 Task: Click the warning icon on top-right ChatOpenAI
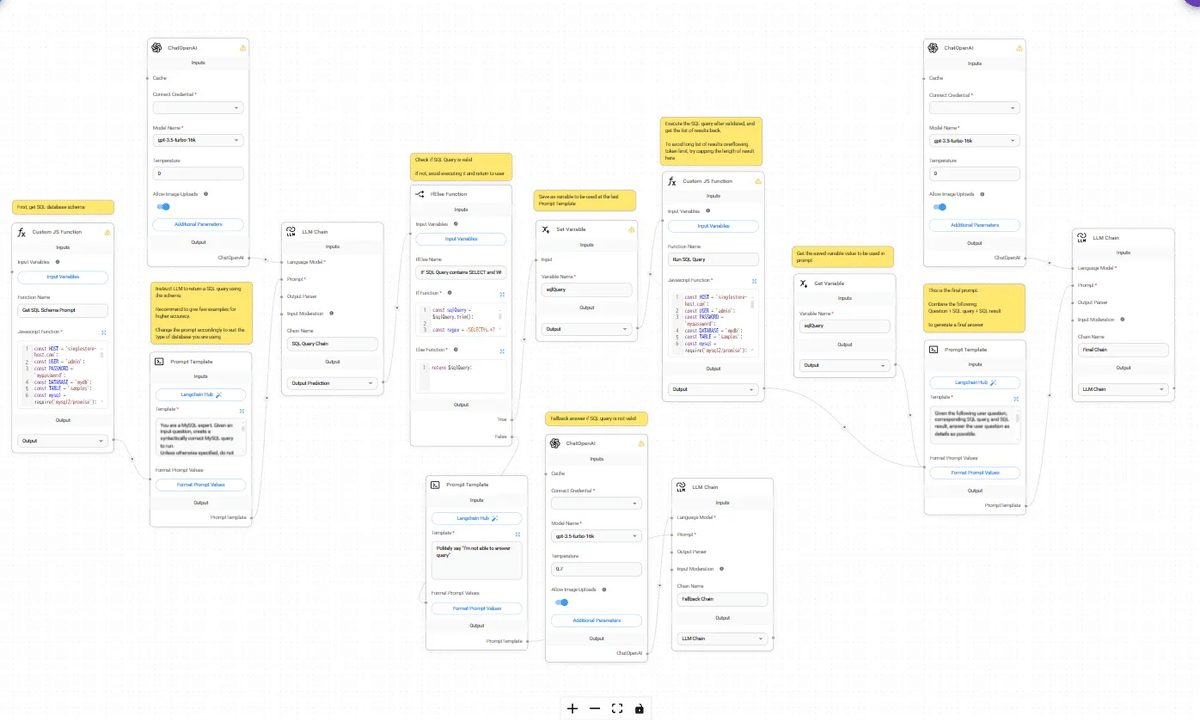(x=1018, y=47)
